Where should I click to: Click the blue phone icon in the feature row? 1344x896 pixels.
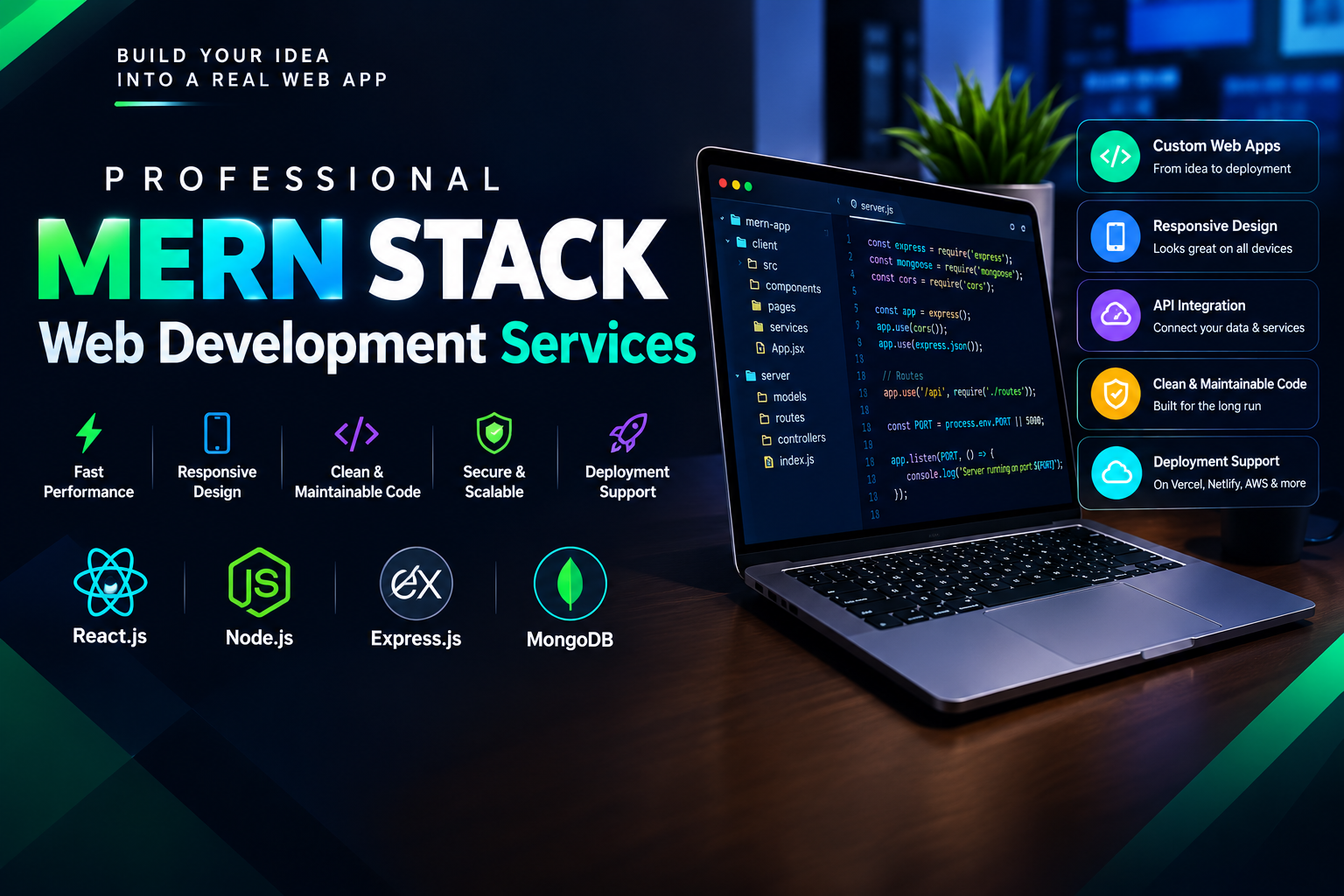pyautogui.click(x=217, y=433)
